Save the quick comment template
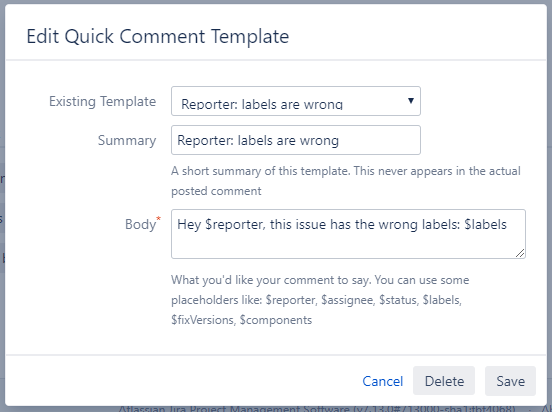The image size is (552, 412). coord(510,381)
